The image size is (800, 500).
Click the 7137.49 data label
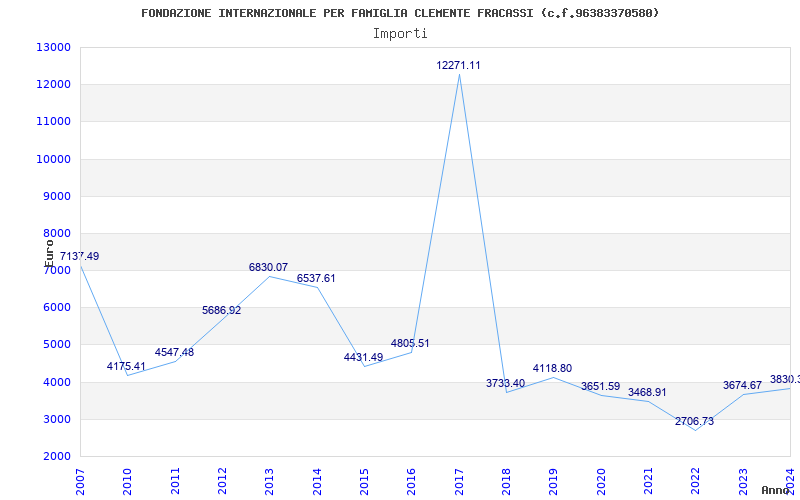click(80, 256)
